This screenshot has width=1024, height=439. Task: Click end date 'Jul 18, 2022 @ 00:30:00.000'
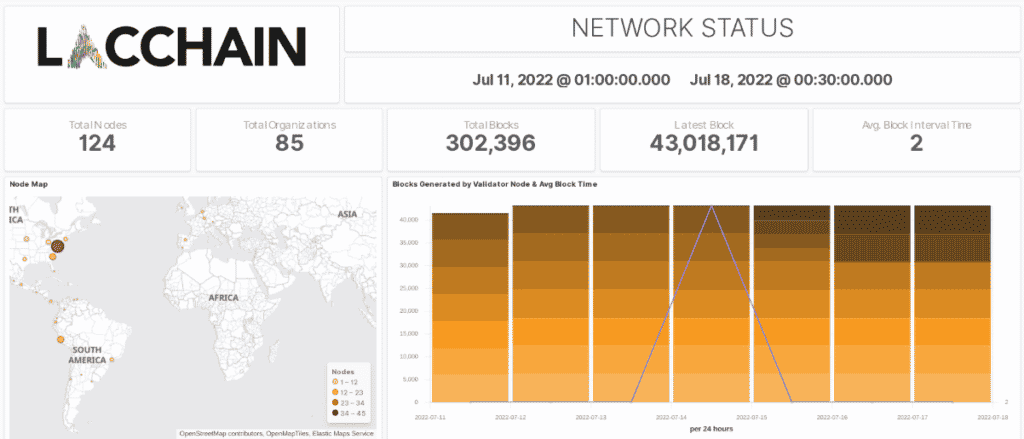pyautogui.click(x=791, y=80)
